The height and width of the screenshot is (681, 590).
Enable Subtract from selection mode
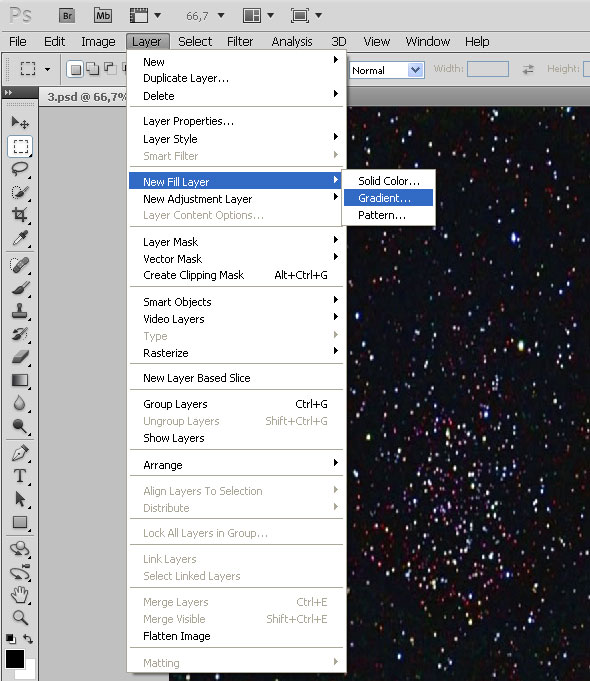(109, 69)
